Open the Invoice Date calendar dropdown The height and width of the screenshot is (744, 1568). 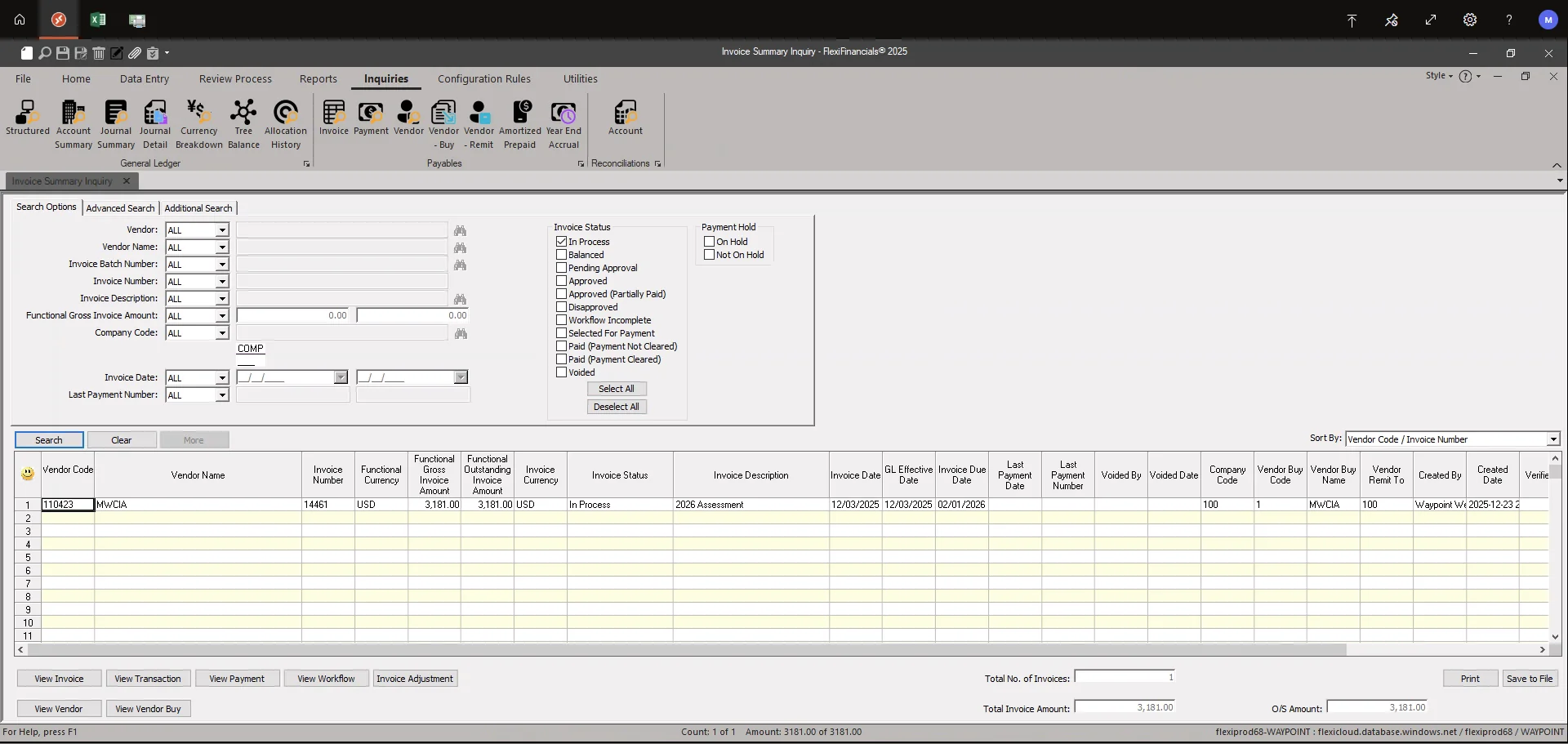[x=341, y=377]
